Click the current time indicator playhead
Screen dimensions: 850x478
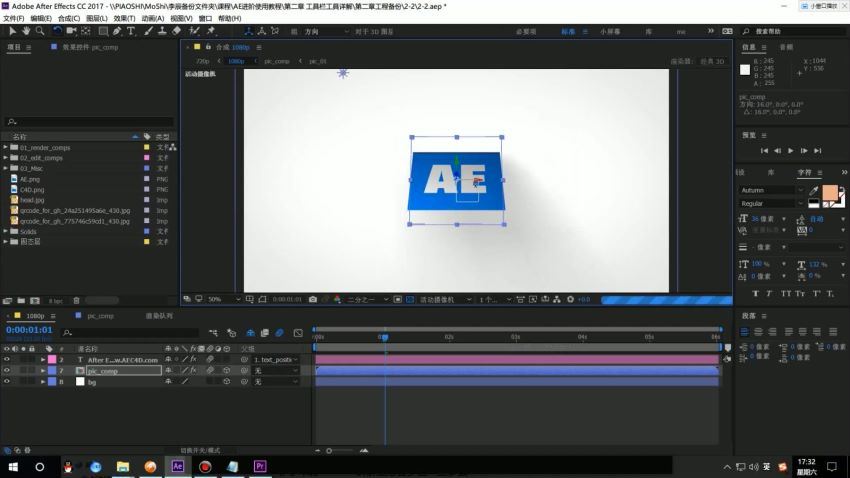point(384,337)
